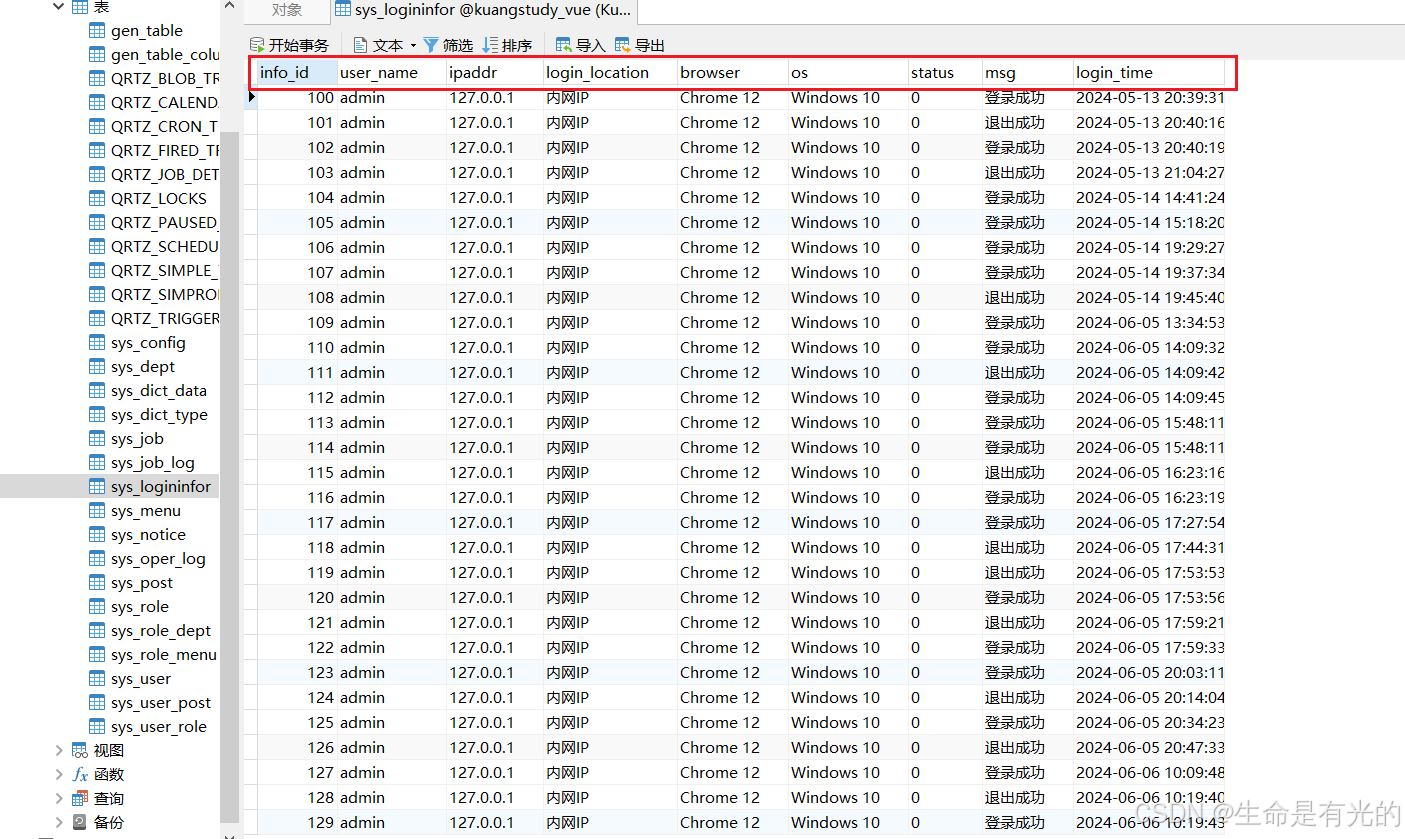Click the grid icon on sys_logininfor tab
Viewport: 1405px width, 839px height.
[x=343, y=10]
